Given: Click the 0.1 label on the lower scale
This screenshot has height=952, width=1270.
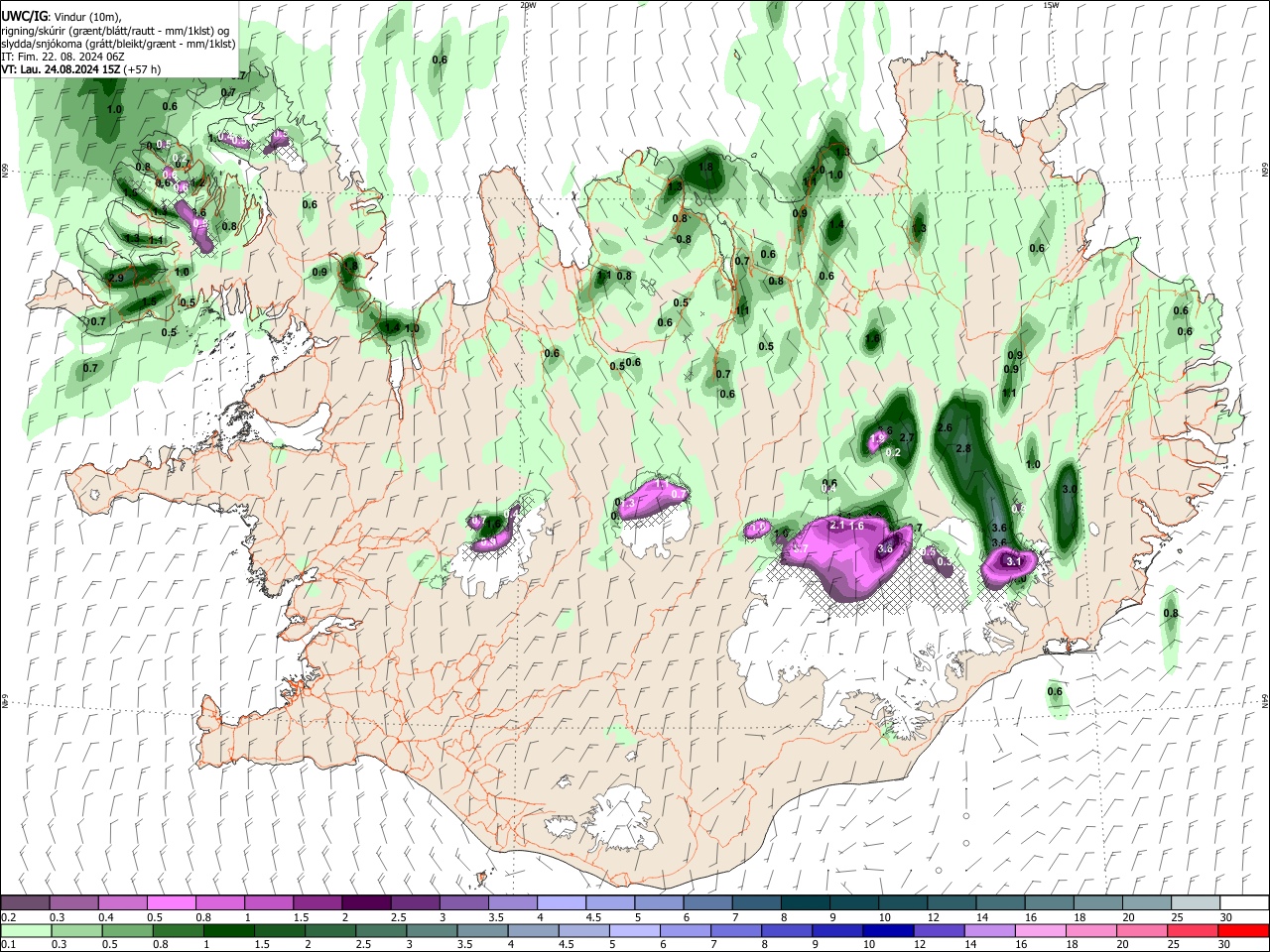Looking at the screenshot, I should (8, 944).
